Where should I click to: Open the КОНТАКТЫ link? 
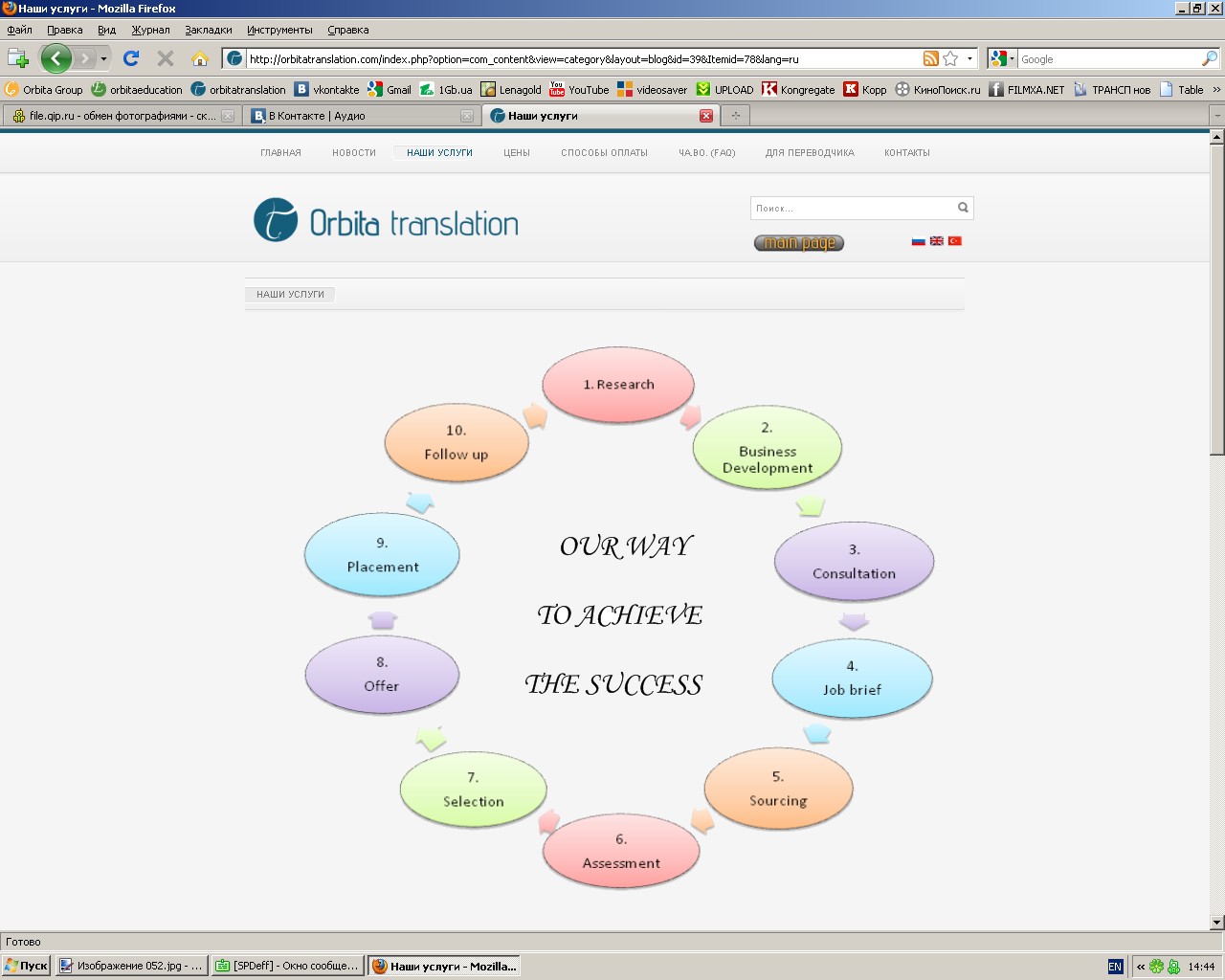pos(907,153)
